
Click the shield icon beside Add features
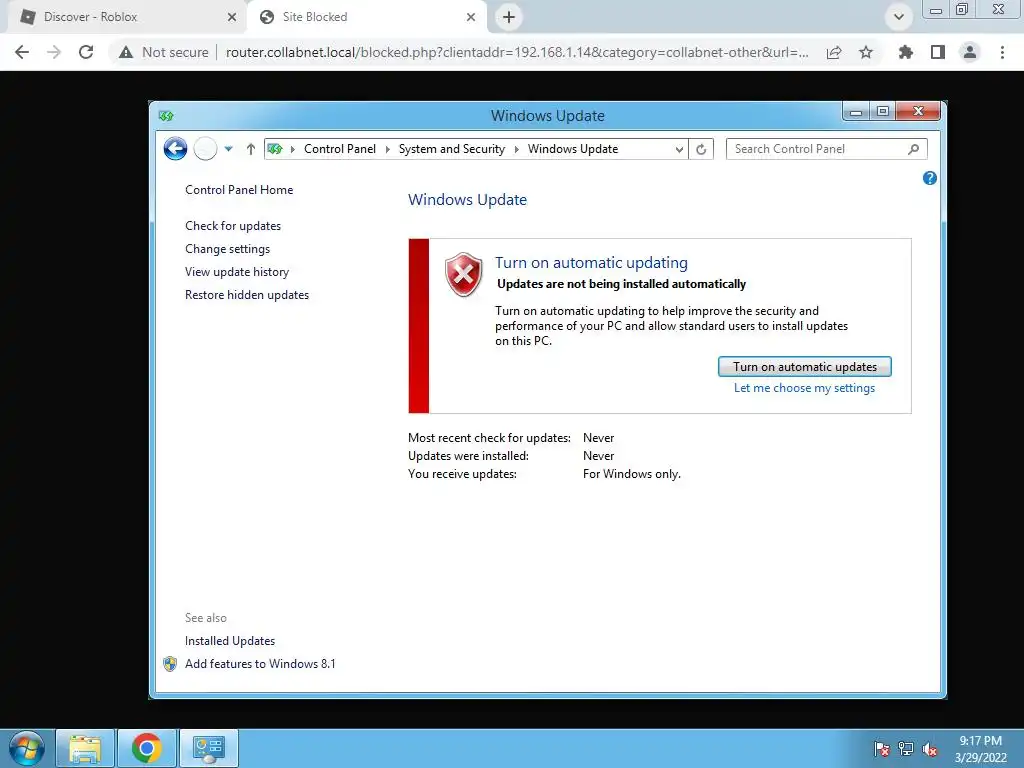pos(170,664)
